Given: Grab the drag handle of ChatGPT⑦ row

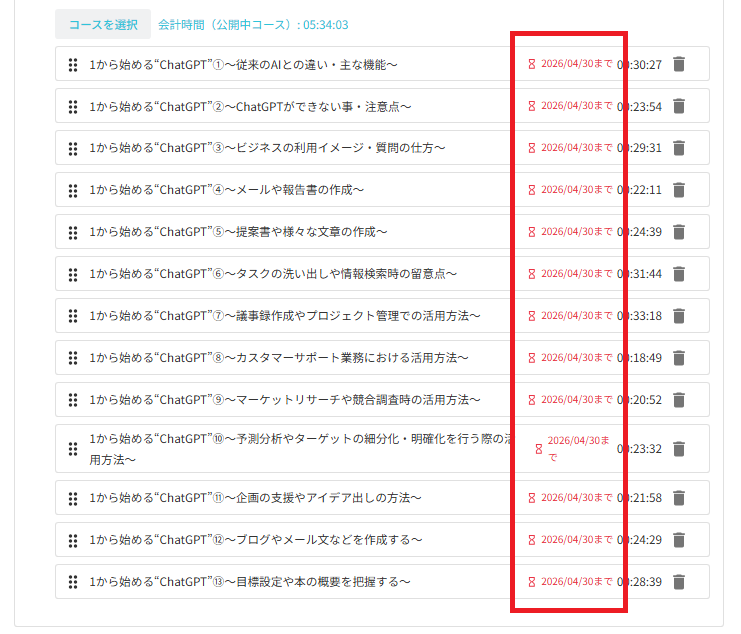Looking at the screenshot, I should 73,316.
